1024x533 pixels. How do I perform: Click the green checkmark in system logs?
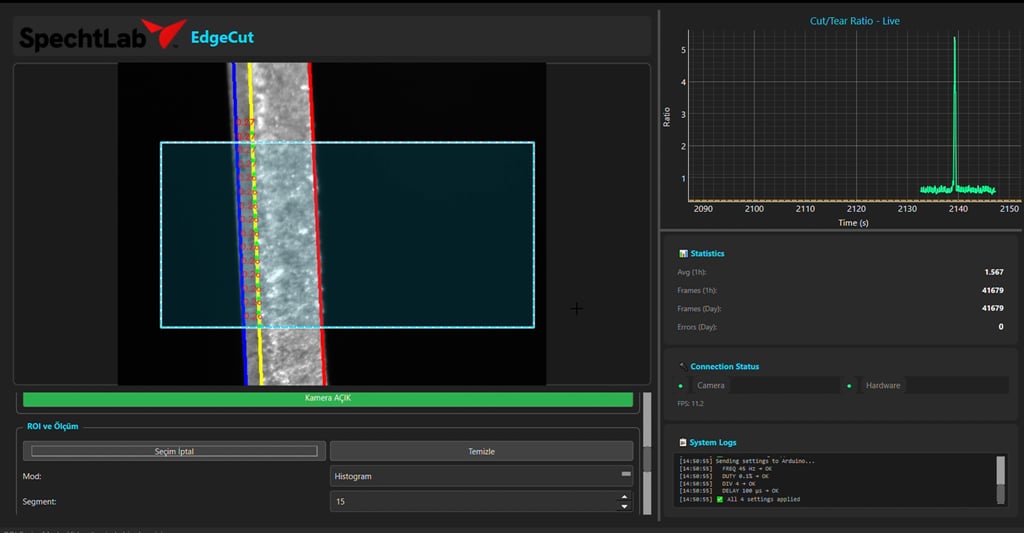[x=720, y=499]
